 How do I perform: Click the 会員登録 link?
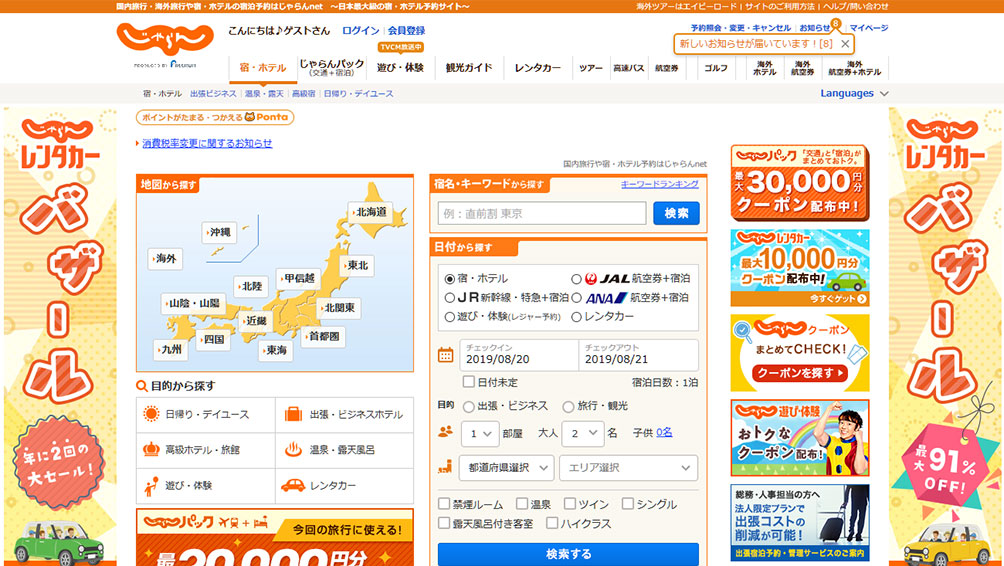[406, 30]
